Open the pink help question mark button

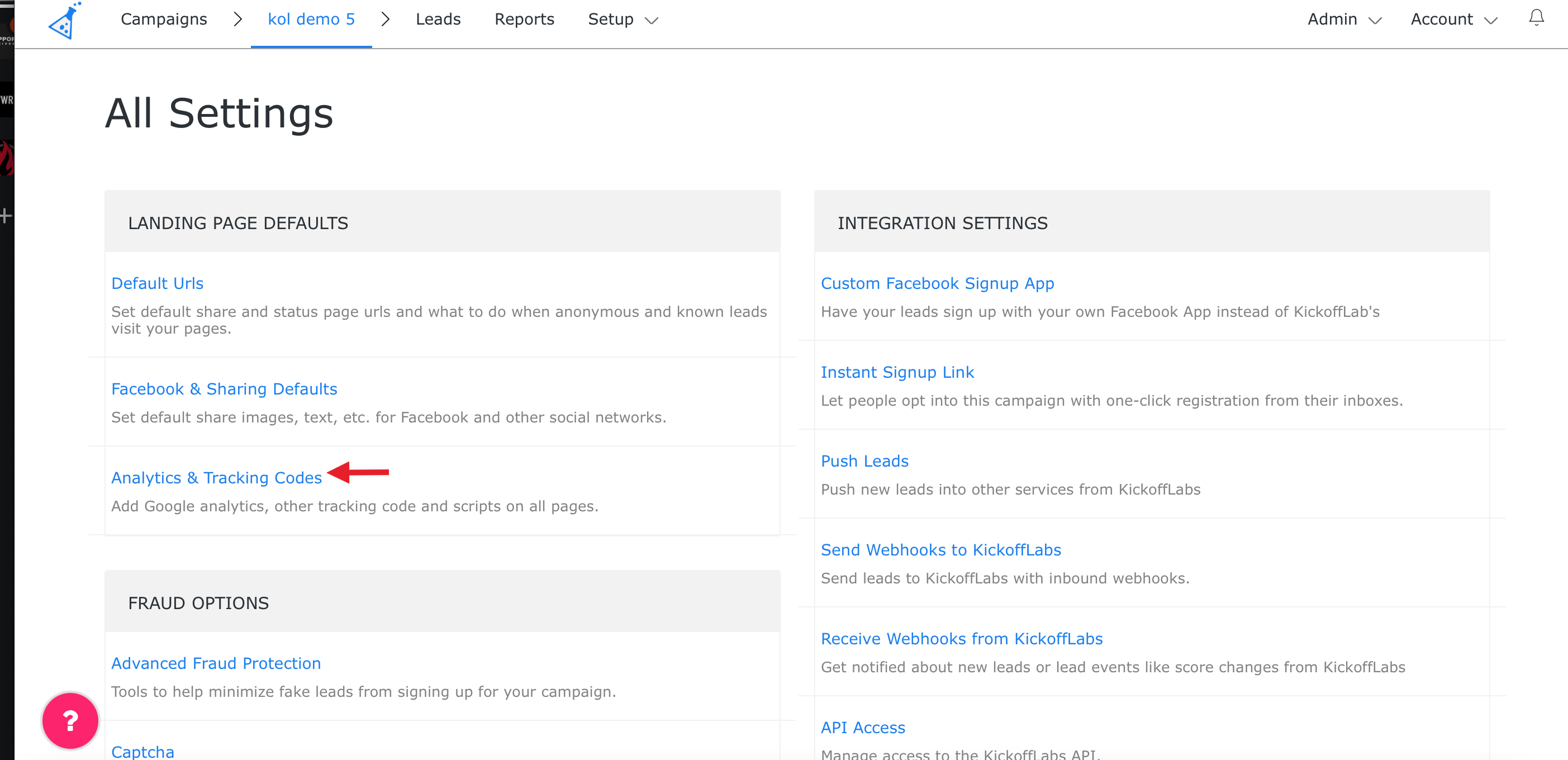pyautogui.click(x=70, y=720)
